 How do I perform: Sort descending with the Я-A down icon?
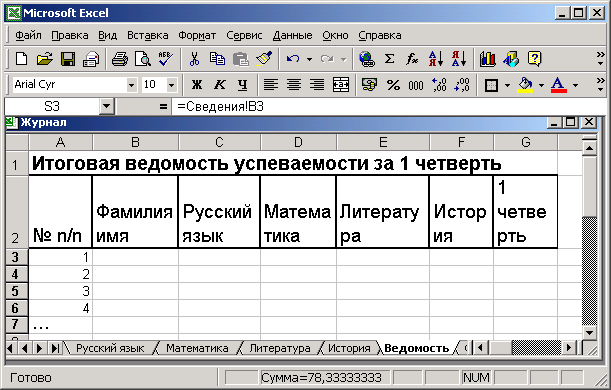[x=459, y=59]
